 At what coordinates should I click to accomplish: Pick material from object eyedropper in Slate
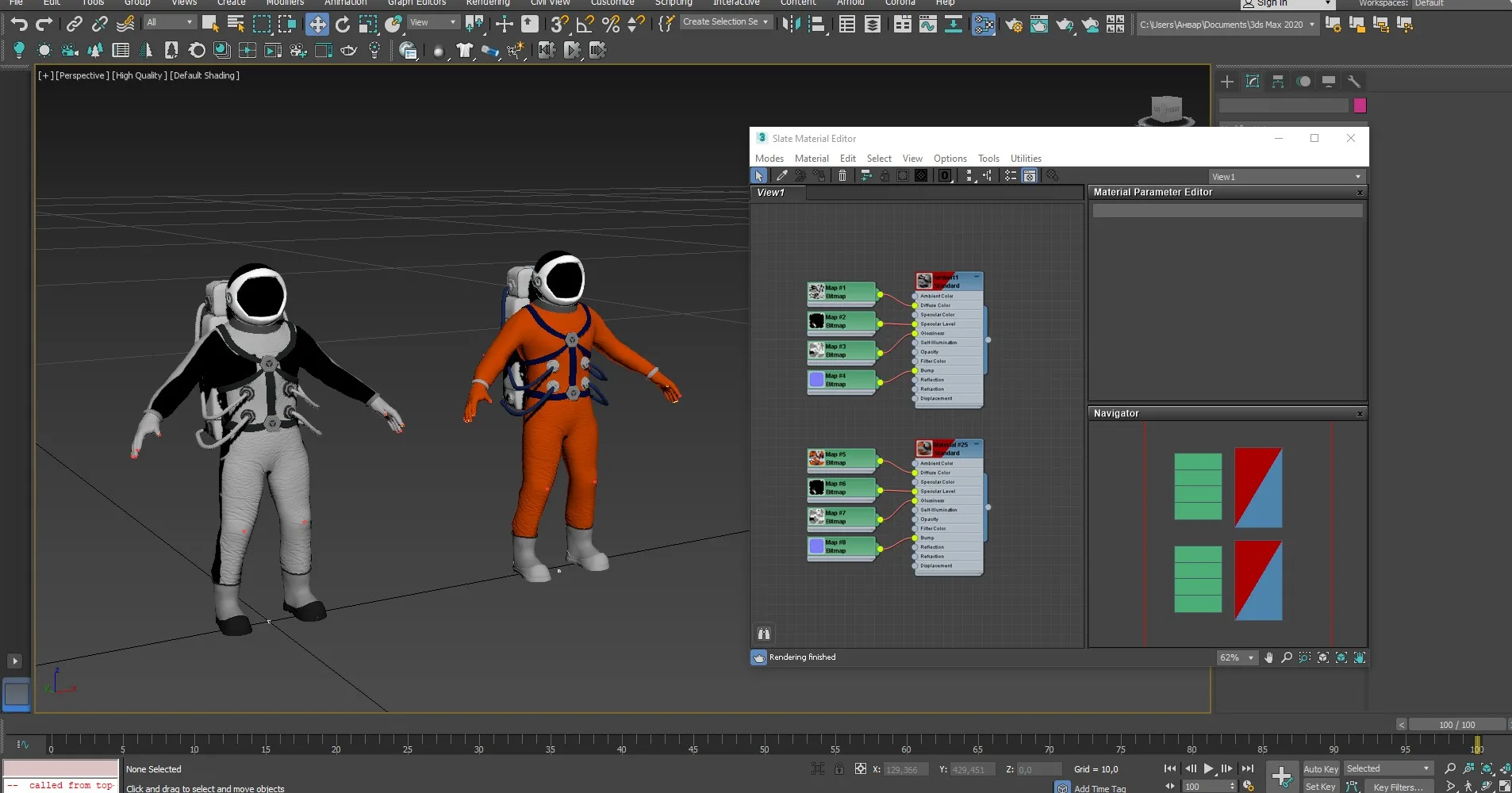(781, 175)
